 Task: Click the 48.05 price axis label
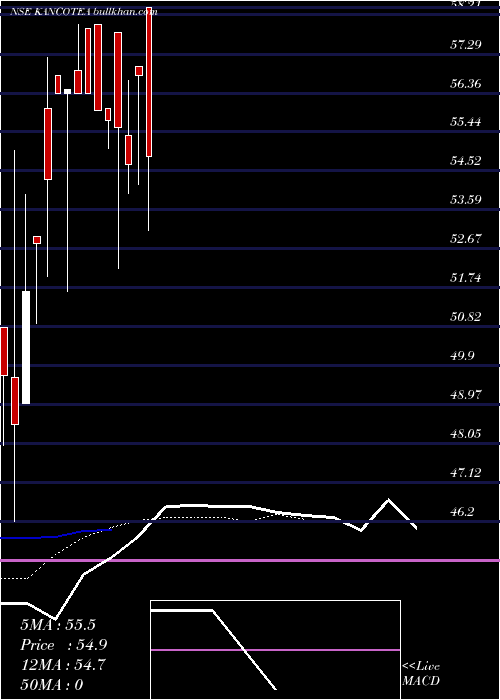pyautogui.click(x=466, y=433)
